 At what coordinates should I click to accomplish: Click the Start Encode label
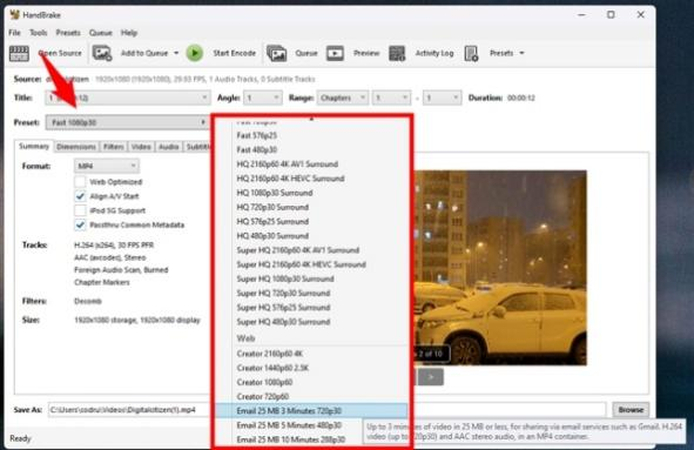(x=234, y=53)
